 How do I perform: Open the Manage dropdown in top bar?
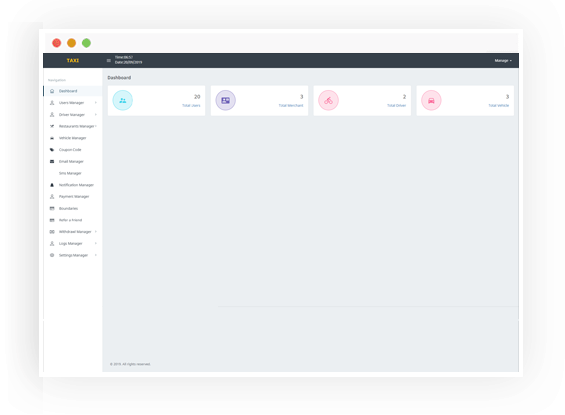(x=503, y=61)
